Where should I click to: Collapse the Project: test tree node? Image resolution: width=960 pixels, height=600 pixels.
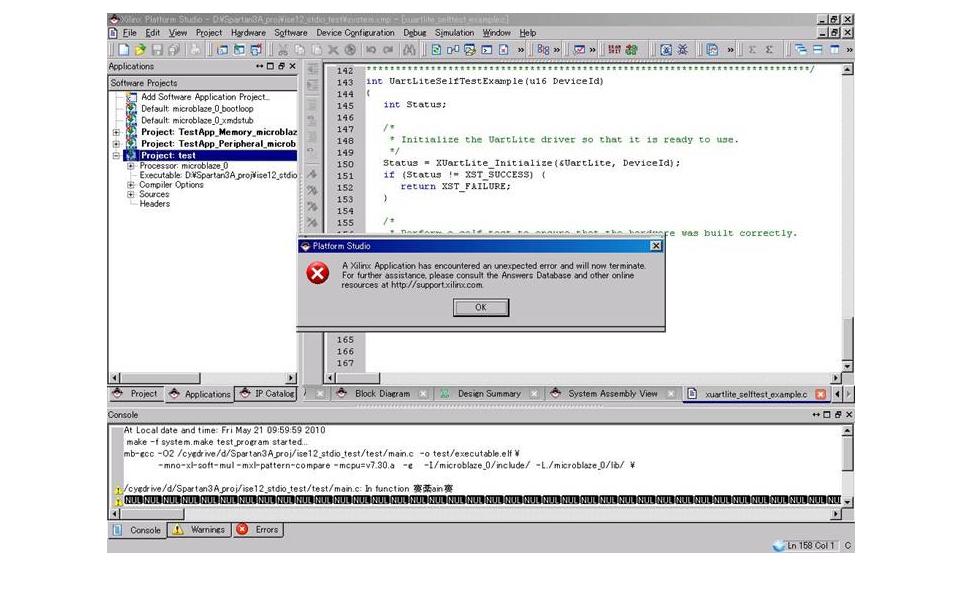click(117, 156)
